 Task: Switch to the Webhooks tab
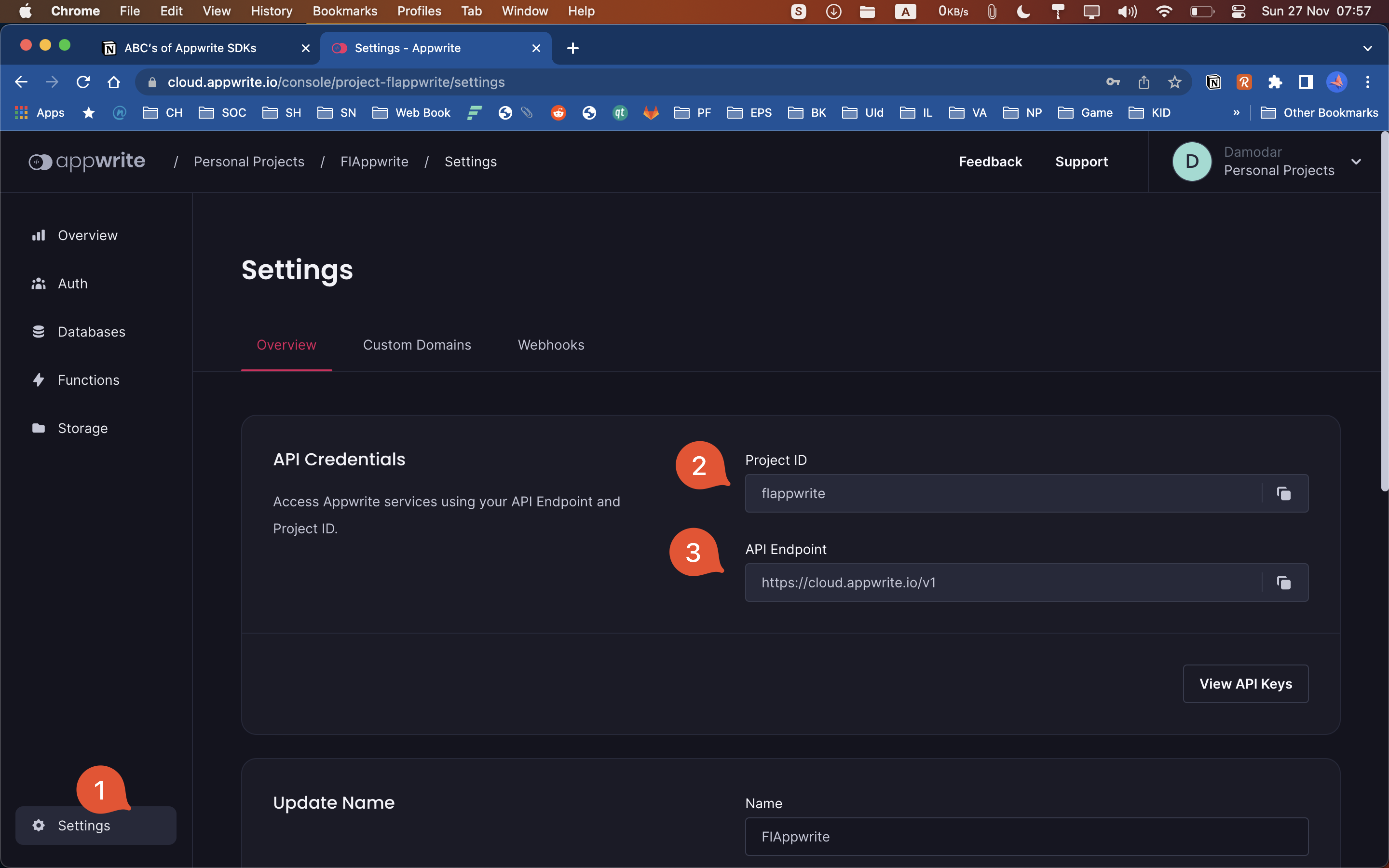(551, 345)
